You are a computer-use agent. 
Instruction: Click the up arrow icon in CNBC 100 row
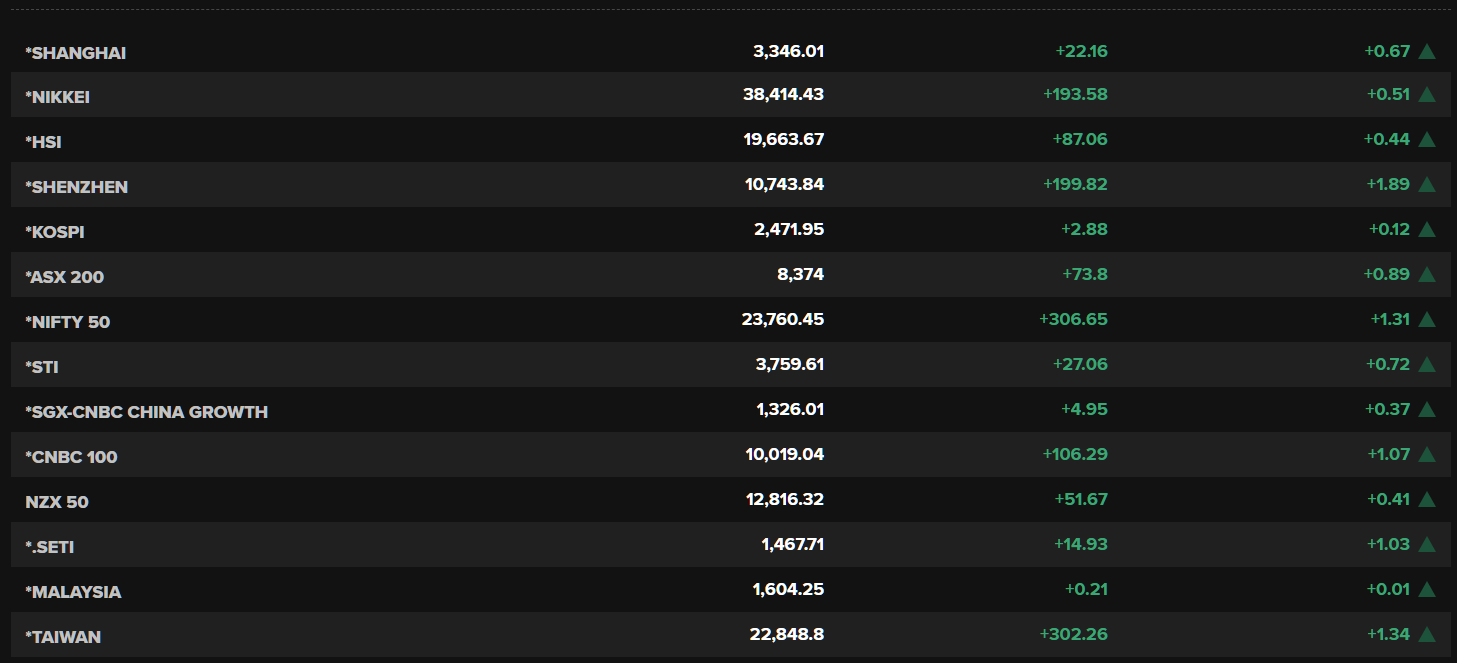pos(1427,454)
